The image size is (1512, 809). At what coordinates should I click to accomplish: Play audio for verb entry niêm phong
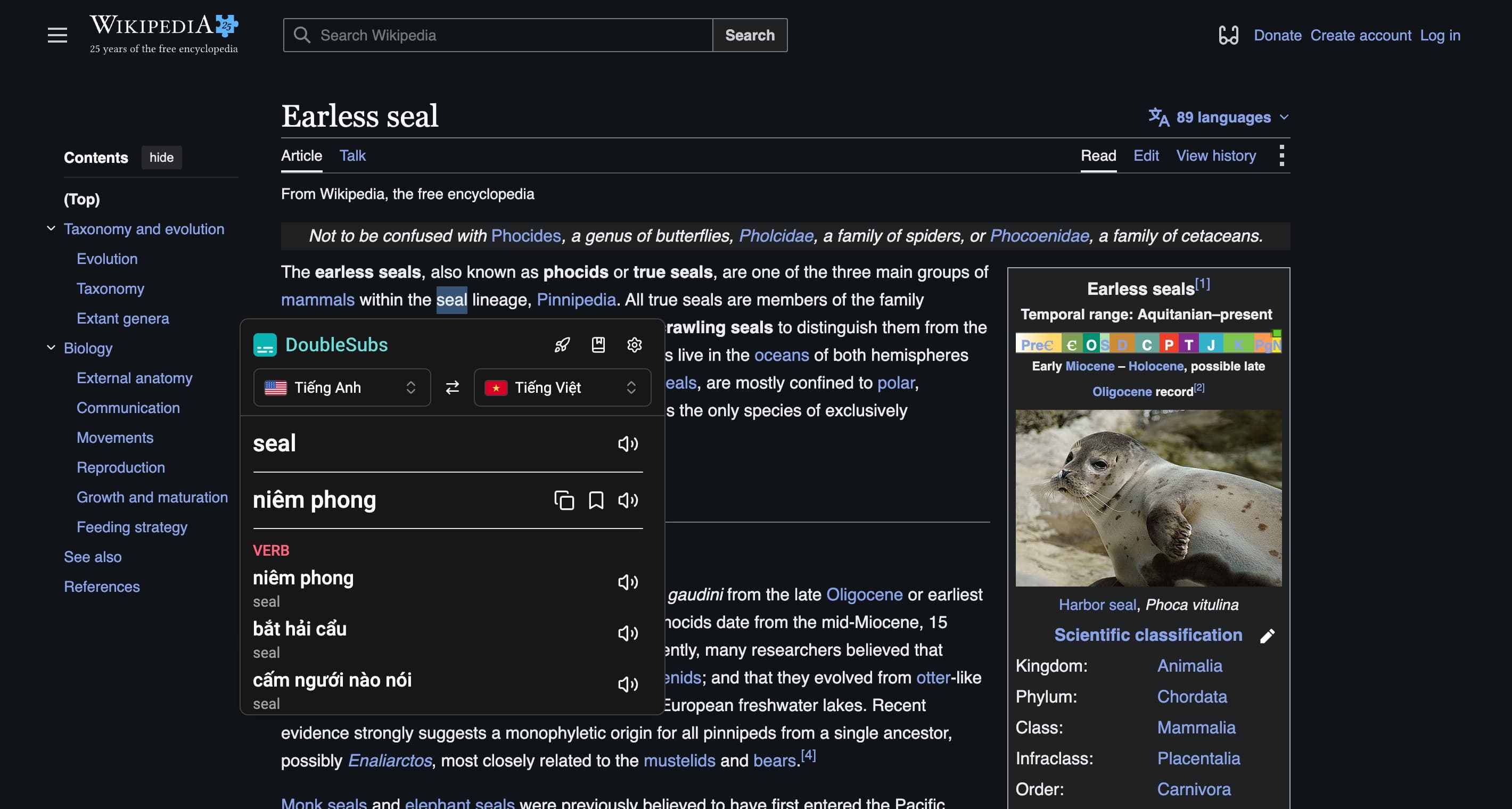point(628,582)
